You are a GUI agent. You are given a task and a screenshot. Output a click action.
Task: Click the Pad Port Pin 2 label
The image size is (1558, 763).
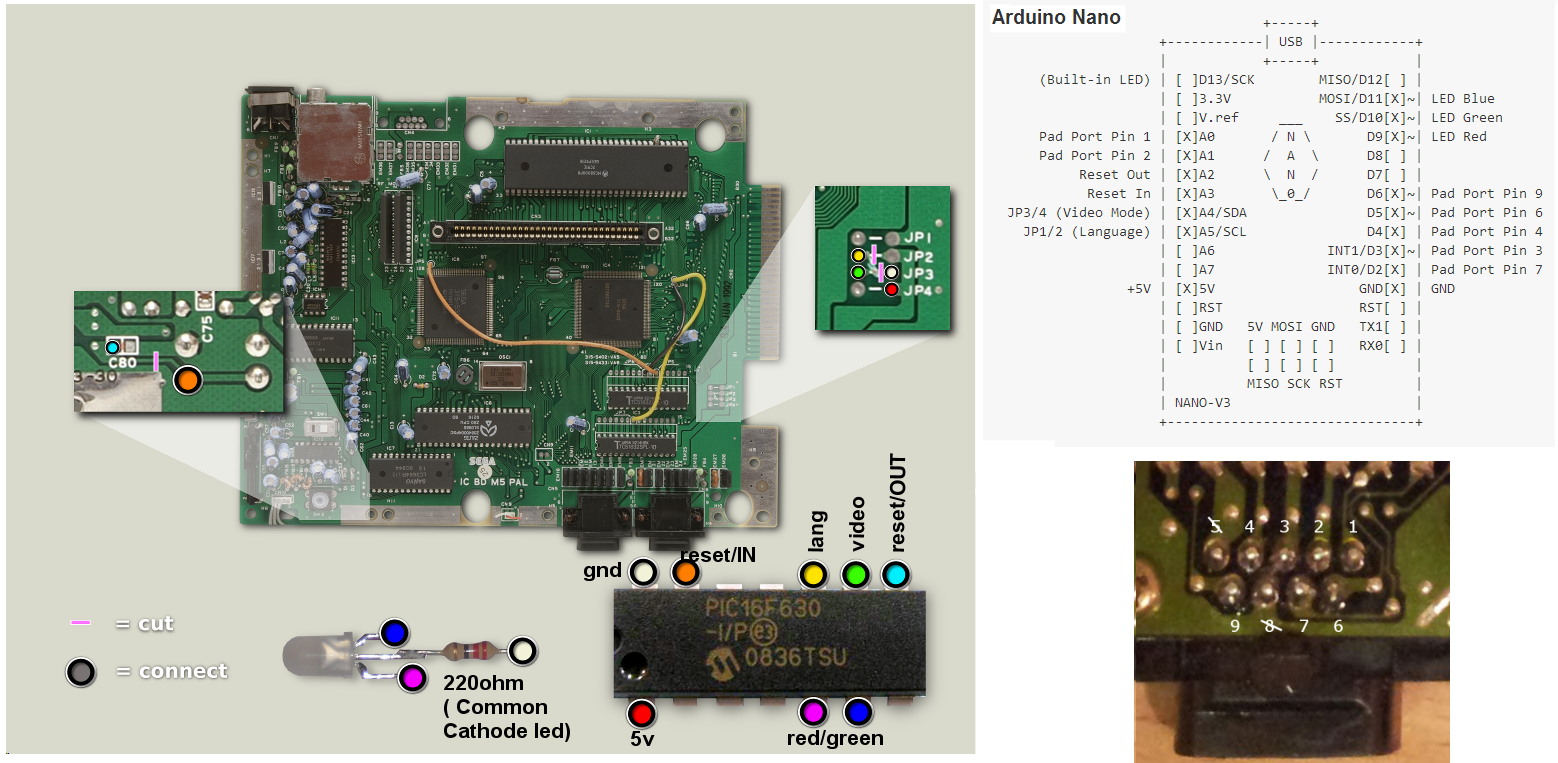1095,156
